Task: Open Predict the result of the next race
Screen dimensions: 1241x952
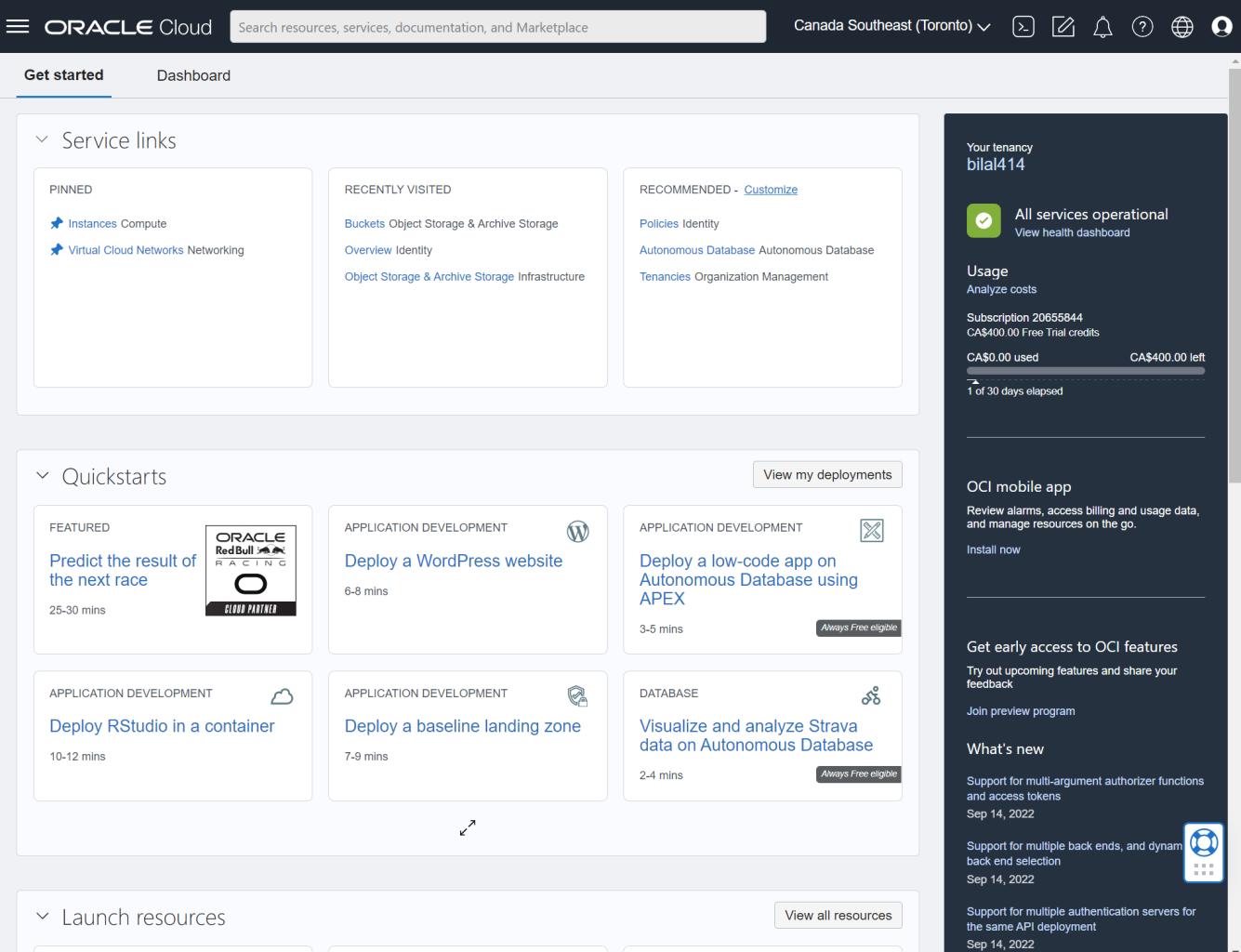Action: click(x=123, y=570)
